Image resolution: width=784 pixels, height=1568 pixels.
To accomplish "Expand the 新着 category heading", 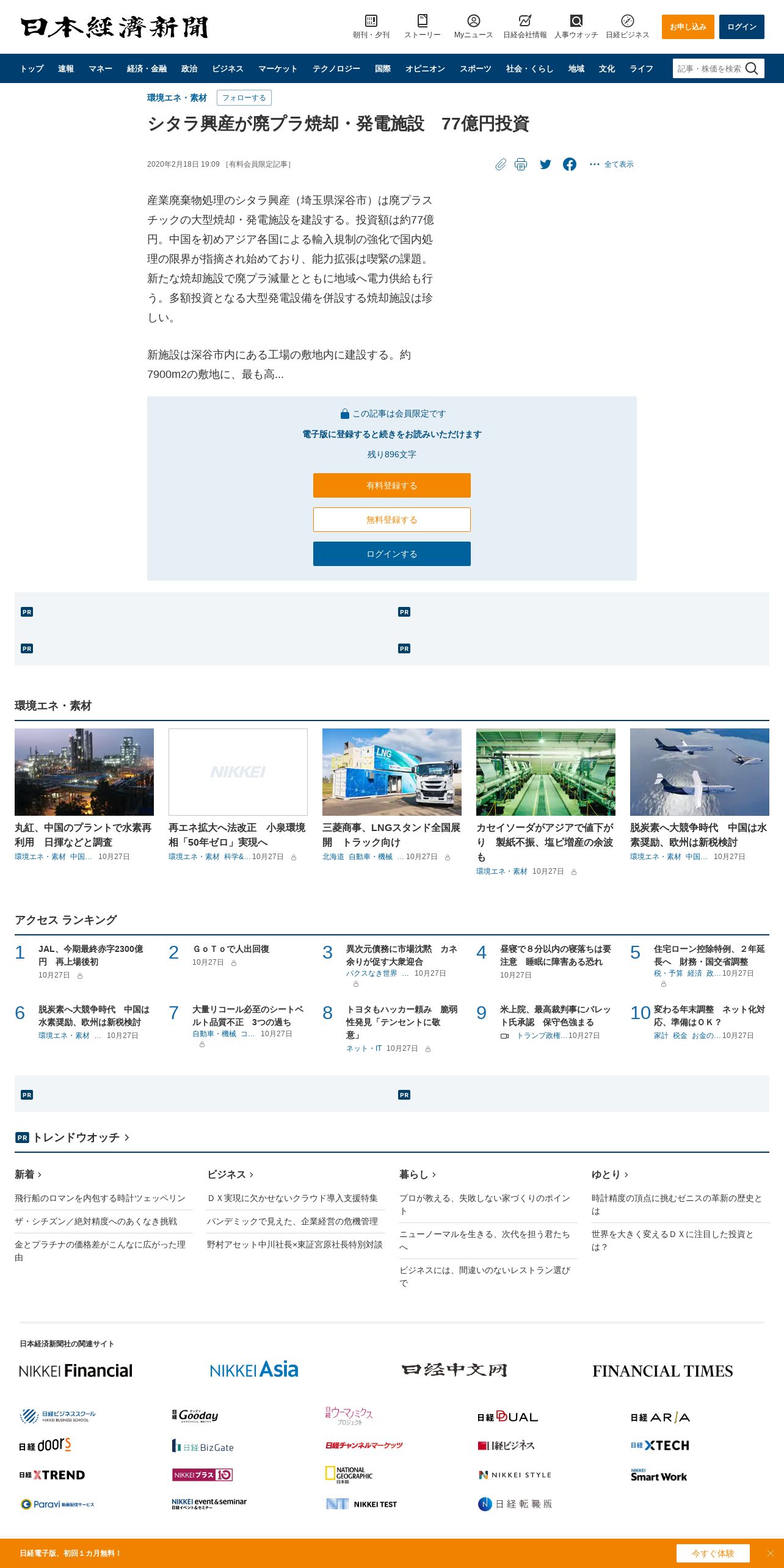I will point(28,1174).
